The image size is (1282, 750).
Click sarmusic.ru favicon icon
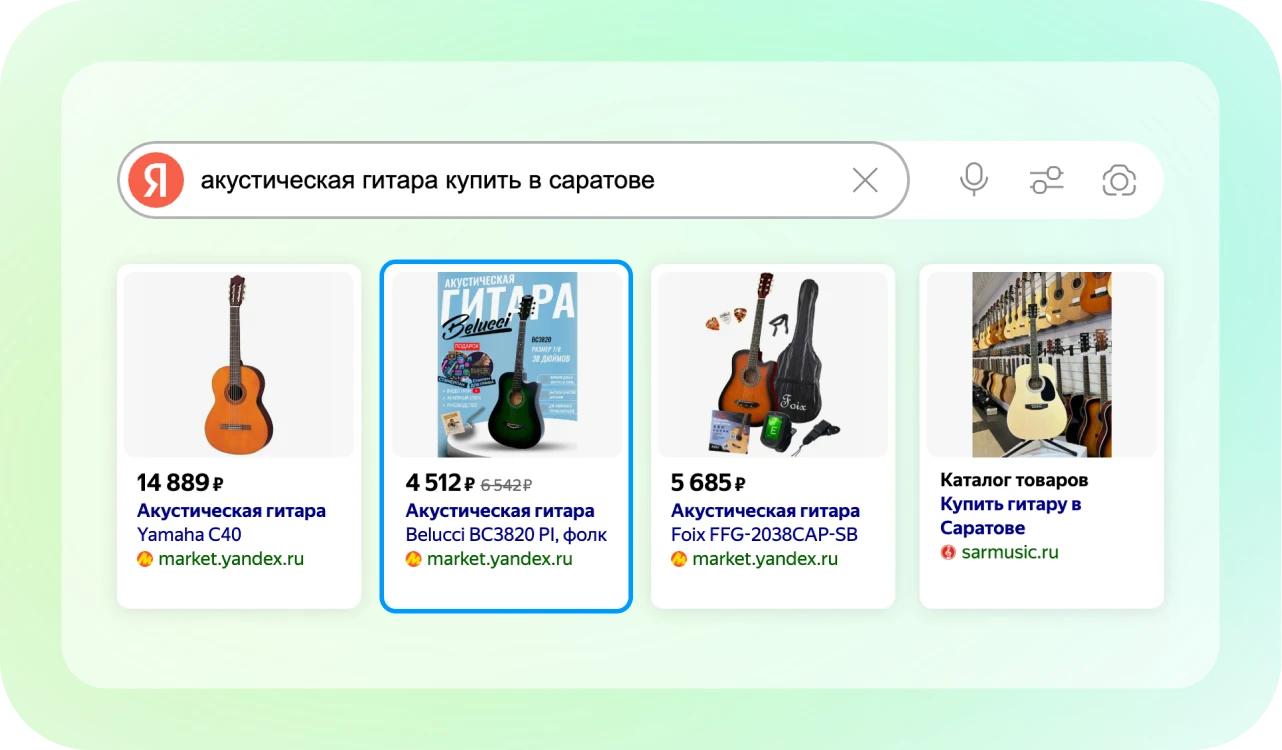pyautogui.click(x=948, y=552)
